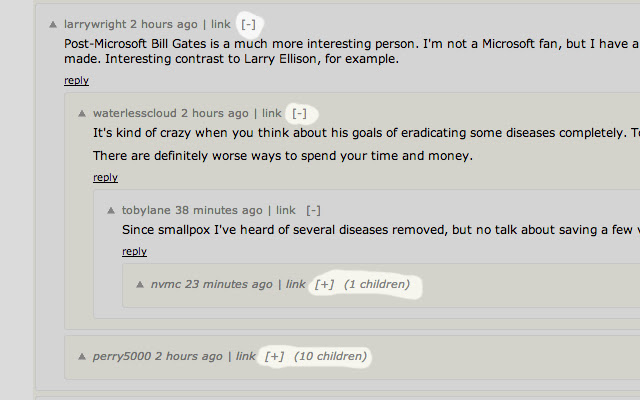The image size is (640, 400).
Task: Open waterlesscloud's user profile
Action: [135, 114]
